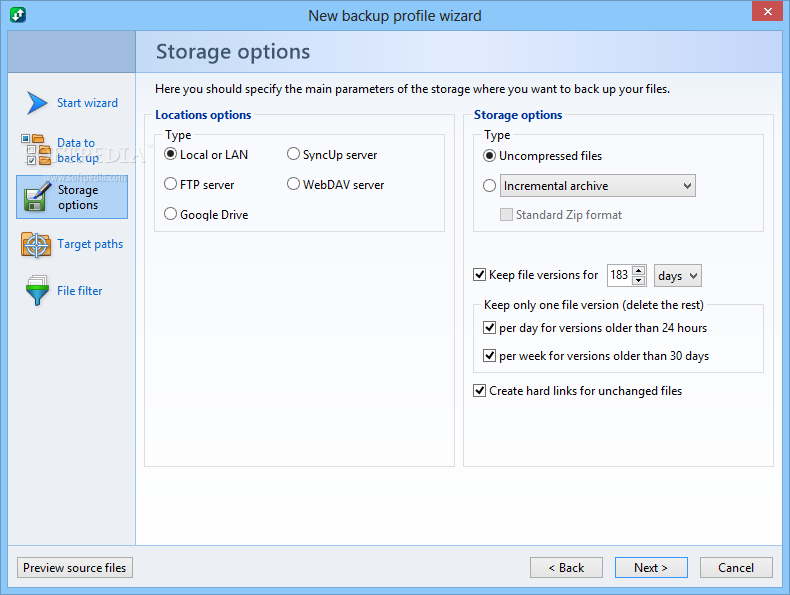
Task: Toggle Keep file versions for checkbox
Action: point(480,275)
